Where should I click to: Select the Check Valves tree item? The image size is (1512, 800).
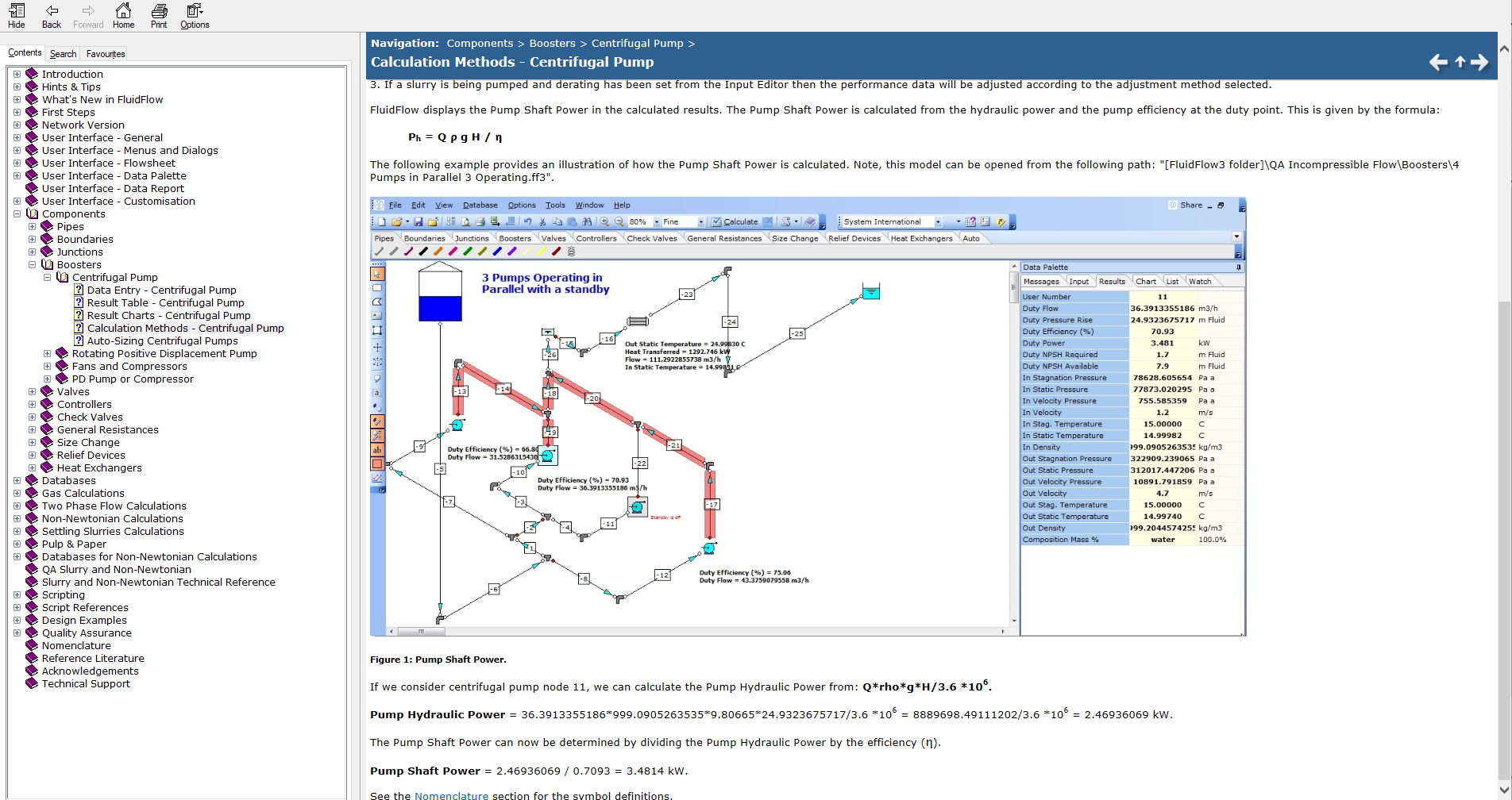[x=90, y=417]
